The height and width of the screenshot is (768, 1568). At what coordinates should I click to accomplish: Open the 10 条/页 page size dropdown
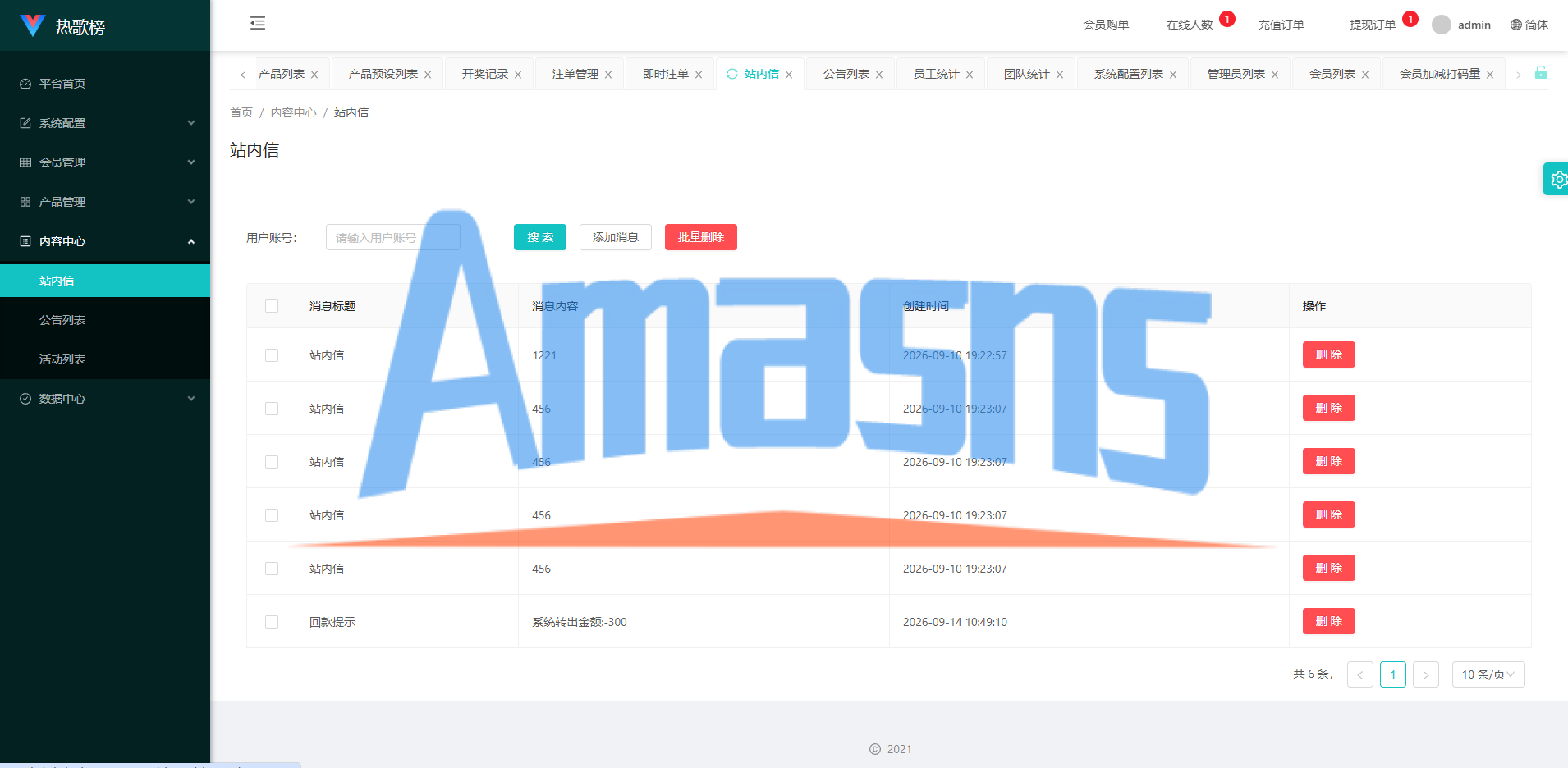[1488, 674]
